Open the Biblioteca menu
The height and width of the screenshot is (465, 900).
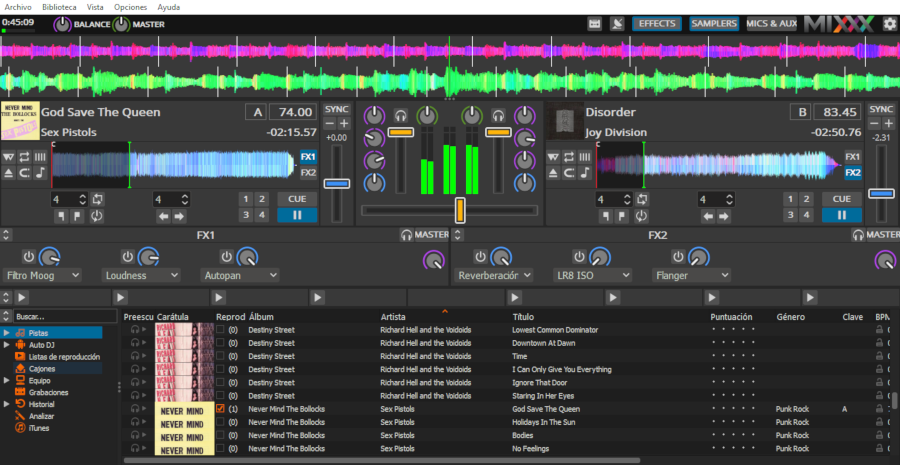[59, 7]
